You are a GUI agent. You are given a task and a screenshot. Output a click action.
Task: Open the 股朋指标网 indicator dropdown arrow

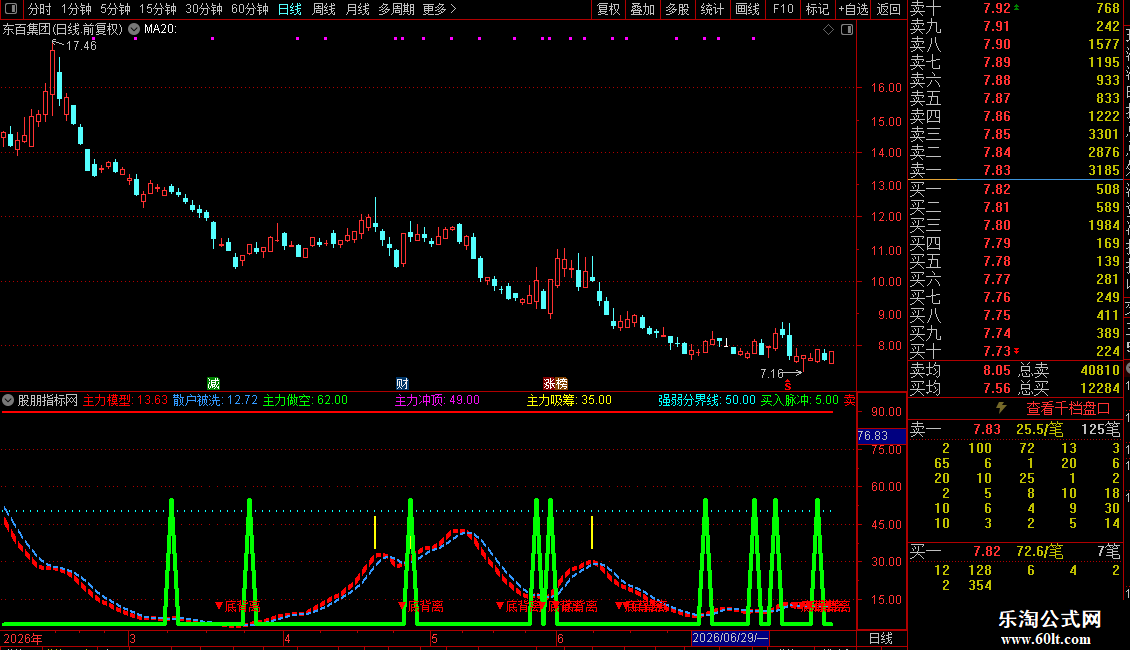pos(8,400)
